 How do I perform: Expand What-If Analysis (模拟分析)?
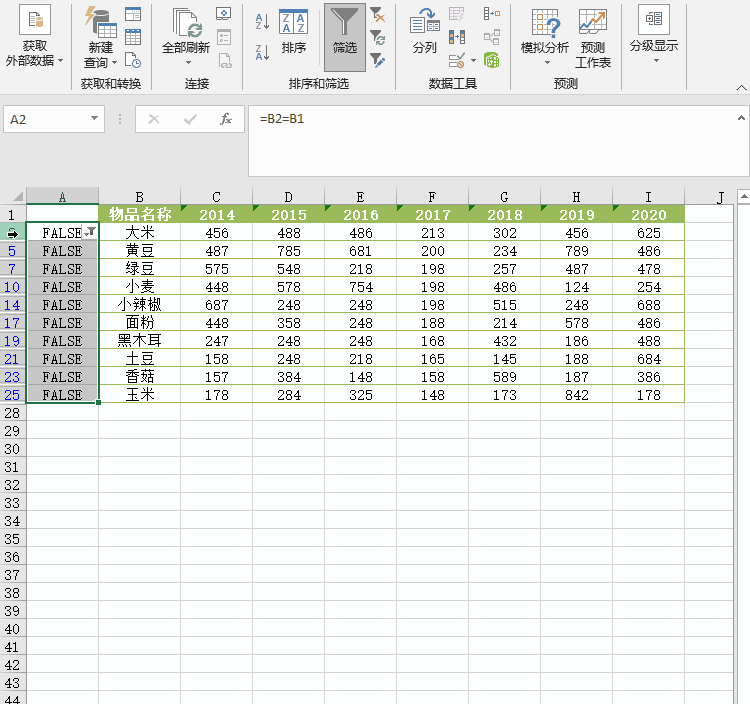coord(545,37)
